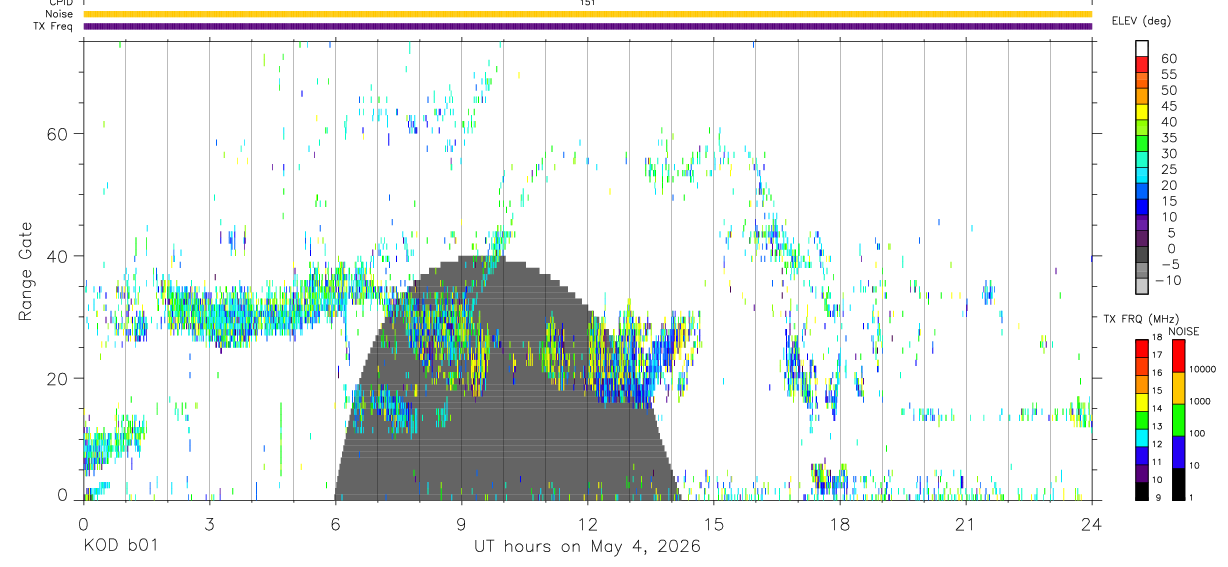This screenshot has height=567, width=1228.
Task: Click the "Range Gate" y-axis label
Action: [x=26, y=271]
